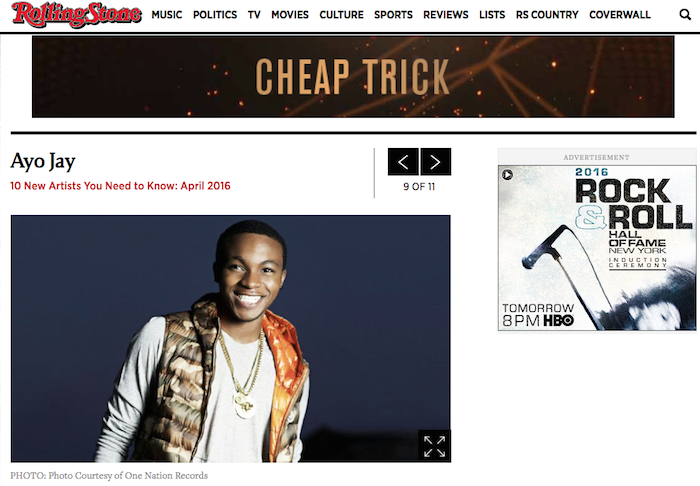The height and width of the screenshot is (486, 700).
Task: Go to previous gallery slide arrow
Action: coord(403,162)
